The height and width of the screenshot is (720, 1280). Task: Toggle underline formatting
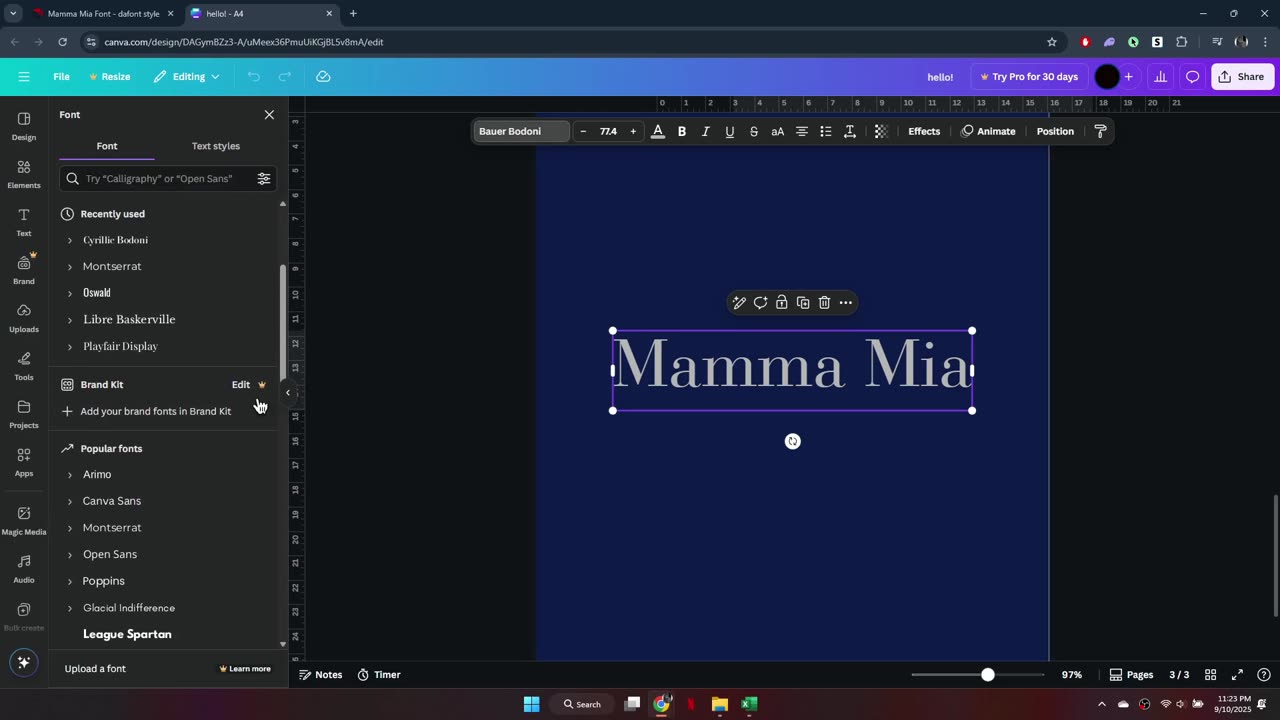pyautogui.click(x=730, y=131)
